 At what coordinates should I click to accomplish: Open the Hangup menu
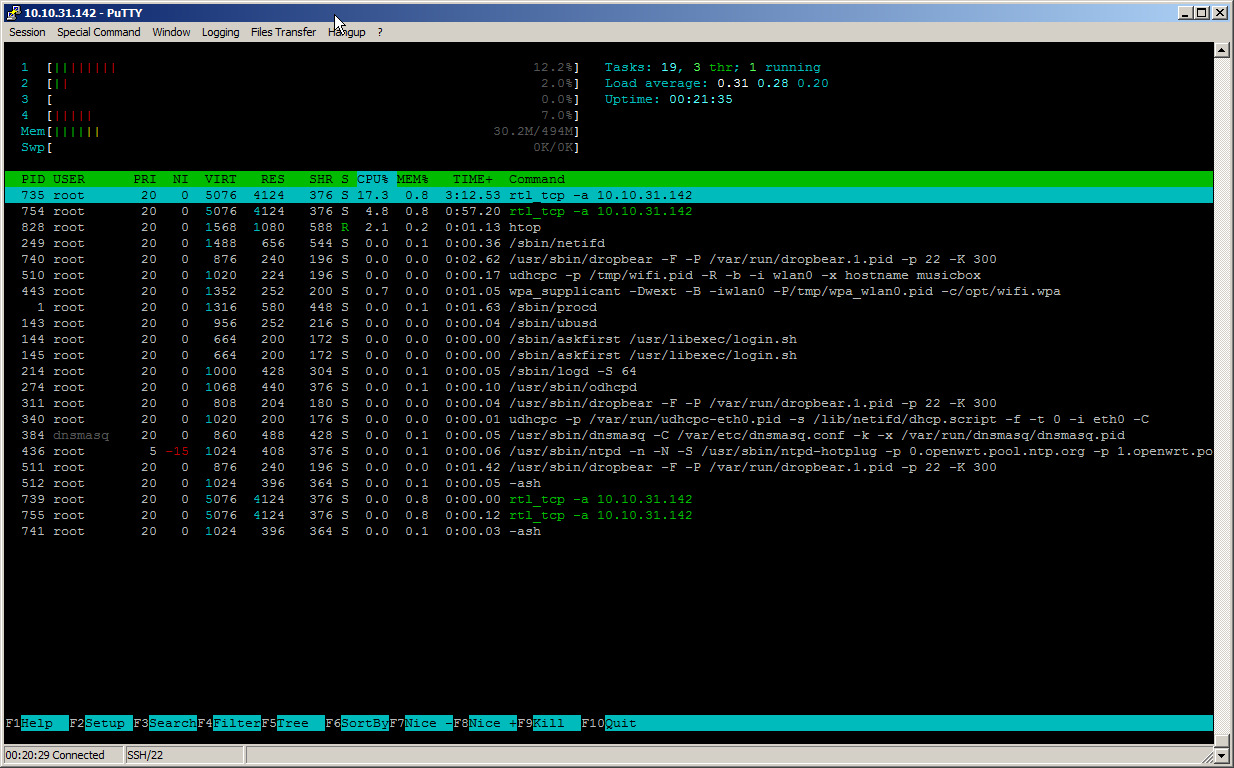[347, 32]
